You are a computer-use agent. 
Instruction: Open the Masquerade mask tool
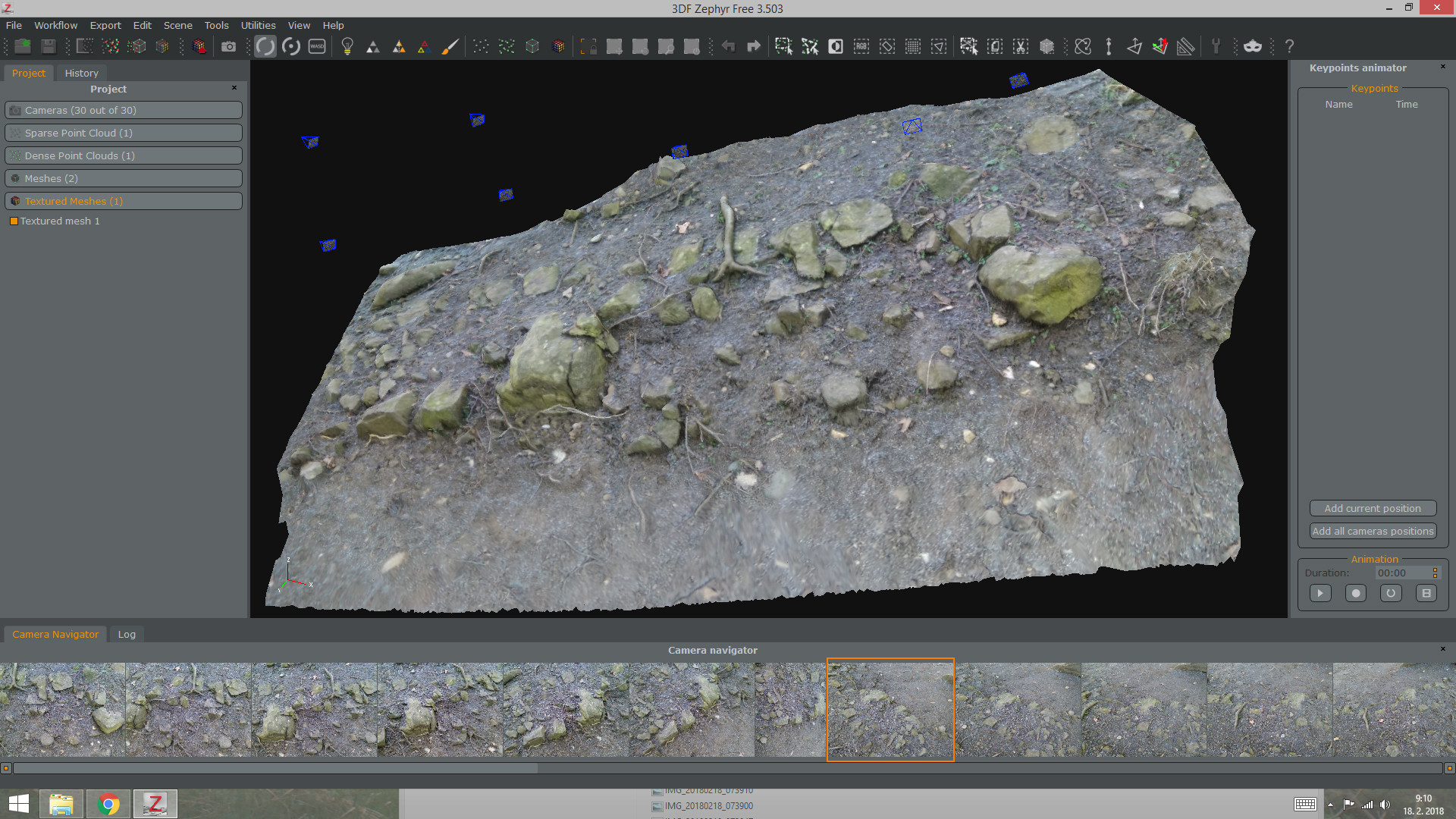(1252, 46)
